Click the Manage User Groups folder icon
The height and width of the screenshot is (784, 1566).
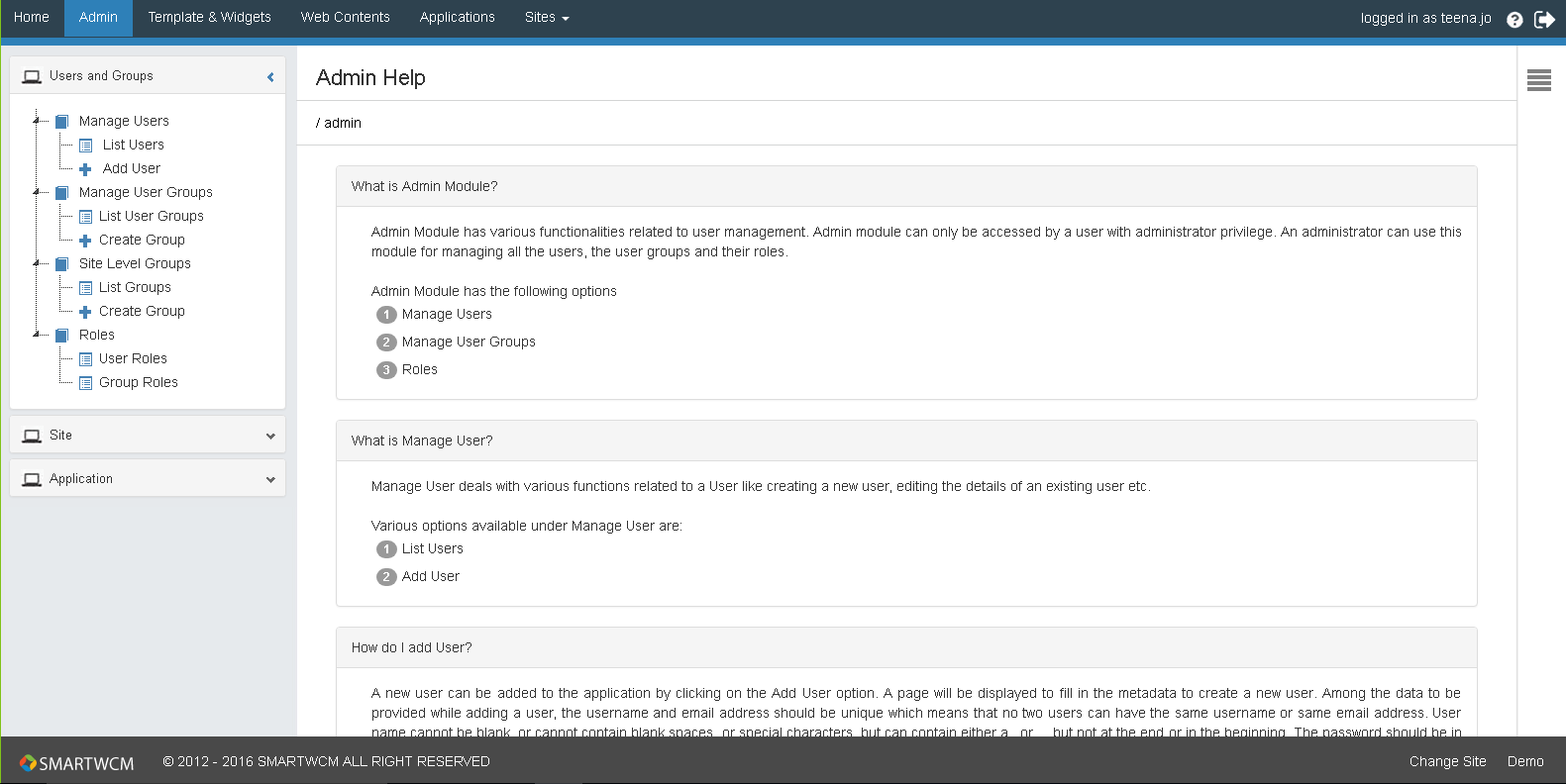61,193
